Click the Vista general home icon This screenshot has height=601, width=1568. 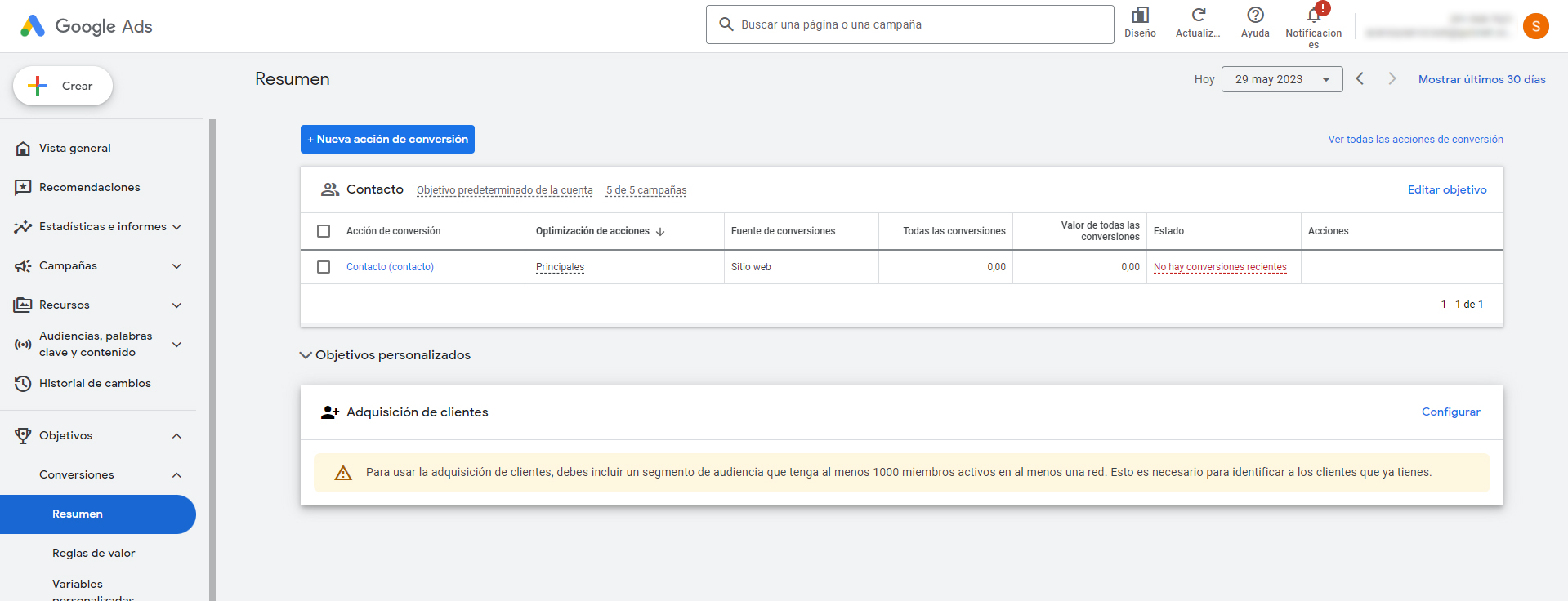point(23,149)
